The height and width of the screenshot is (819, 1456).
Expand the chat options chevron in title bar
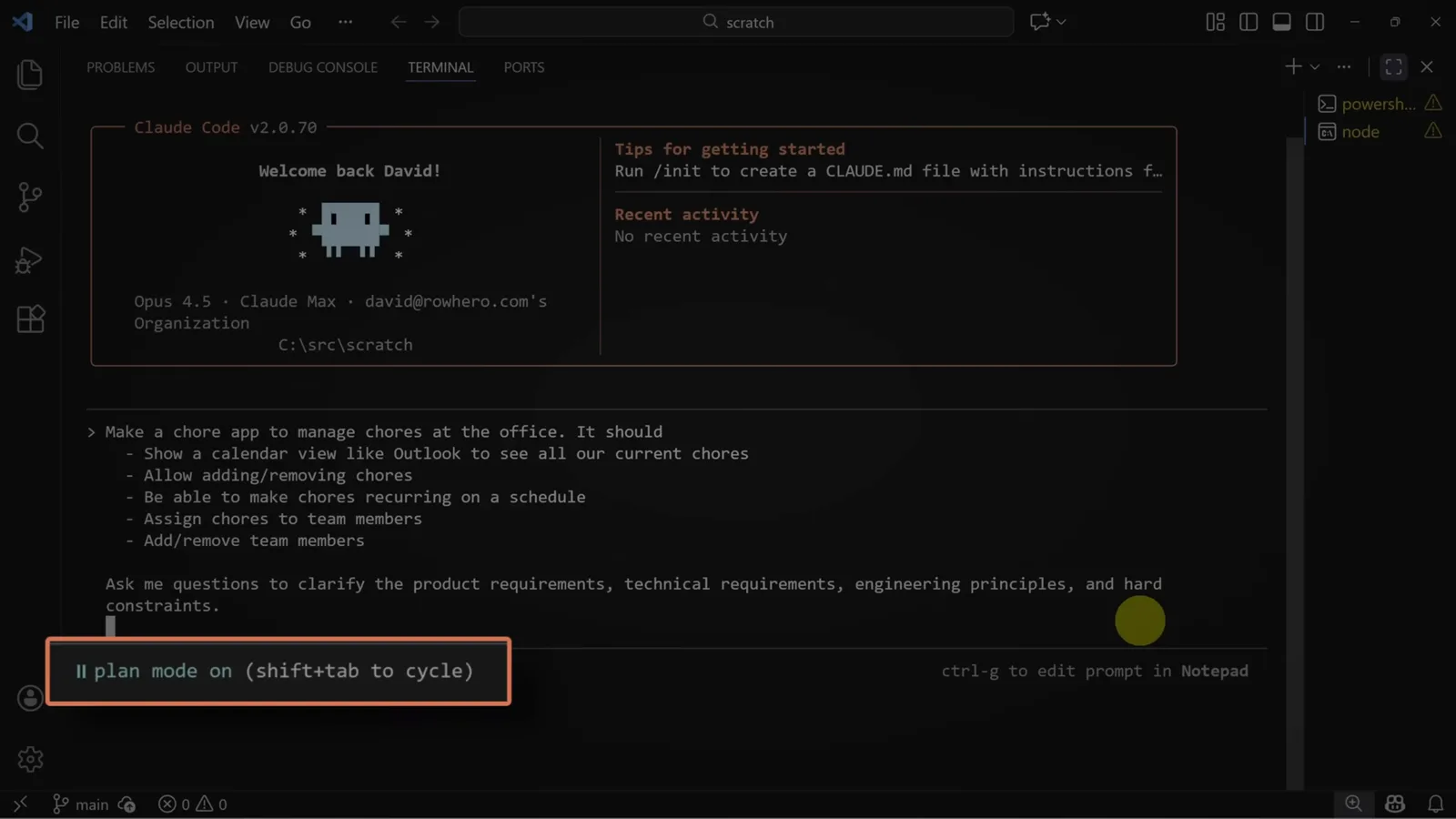coord(1061,22)
